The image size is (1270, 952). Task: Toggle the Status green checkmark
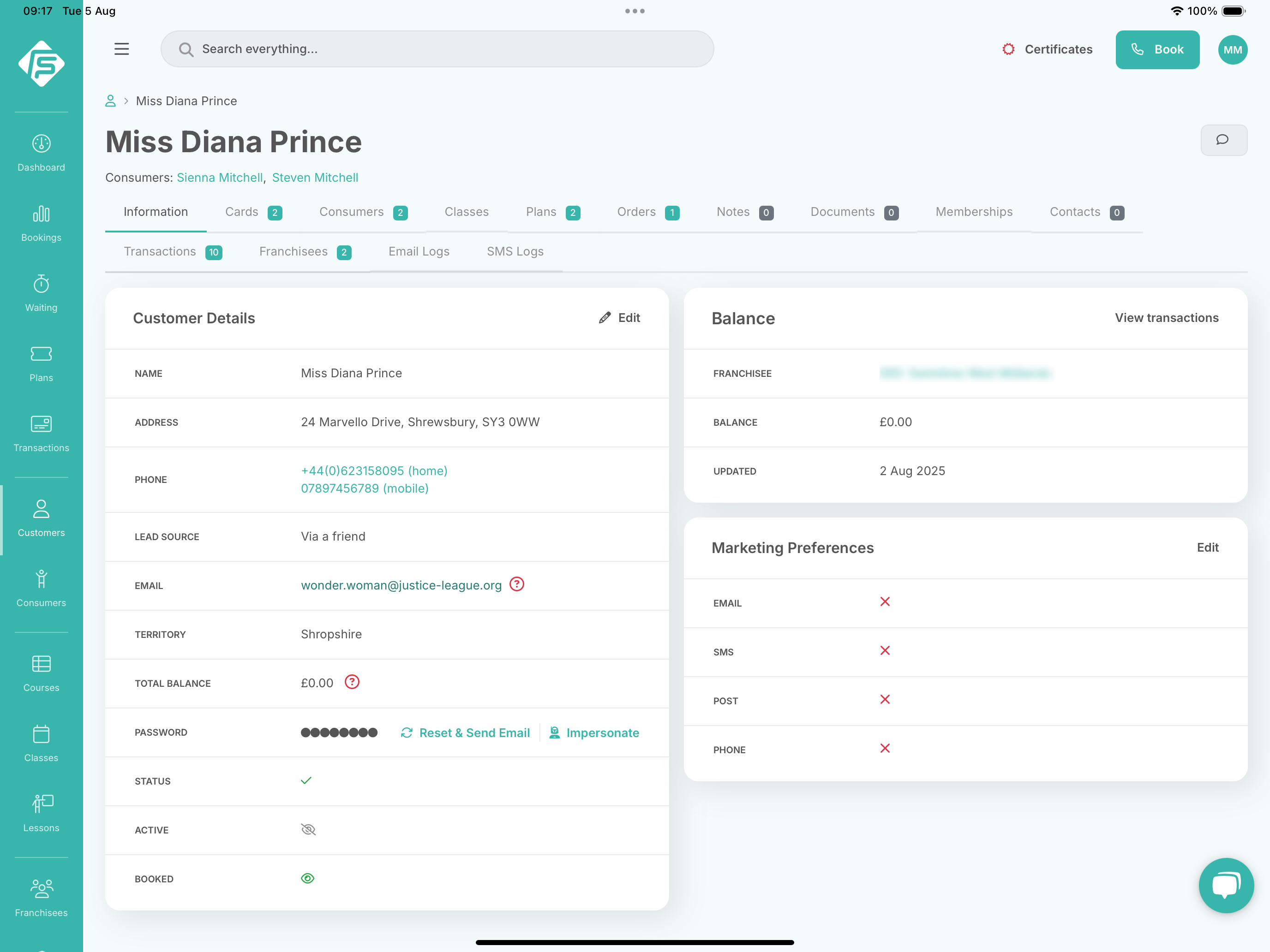(306, 780)
